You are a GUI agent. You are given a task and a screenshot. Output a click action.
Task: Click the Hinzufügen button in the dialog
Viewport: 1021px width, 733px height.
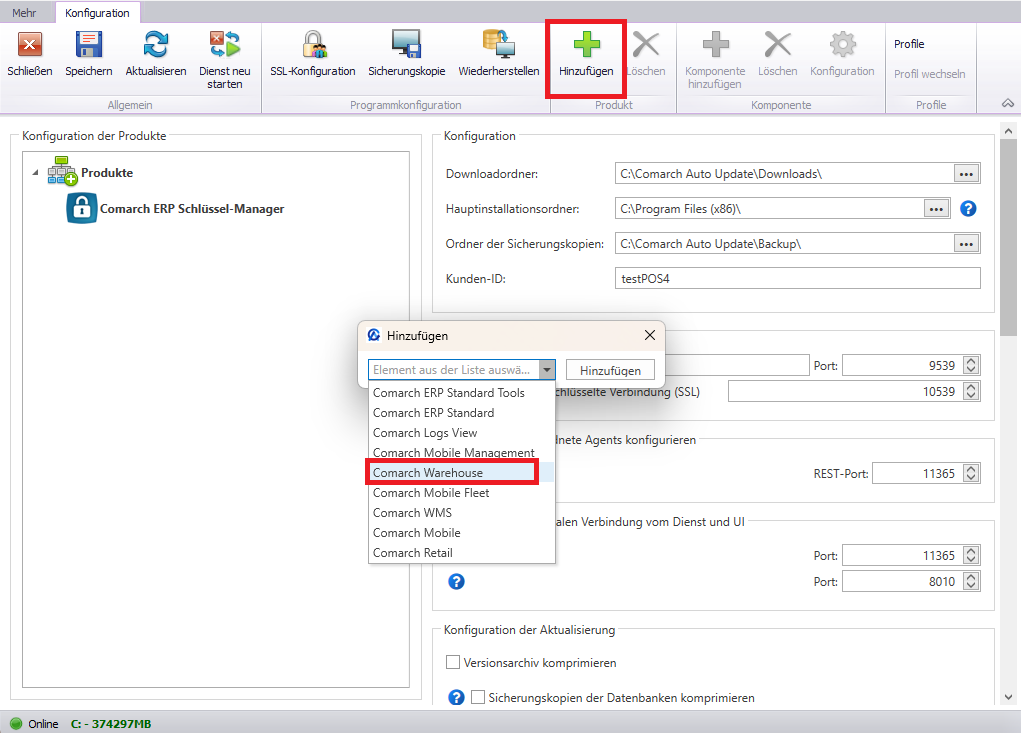tap(610, 370)
